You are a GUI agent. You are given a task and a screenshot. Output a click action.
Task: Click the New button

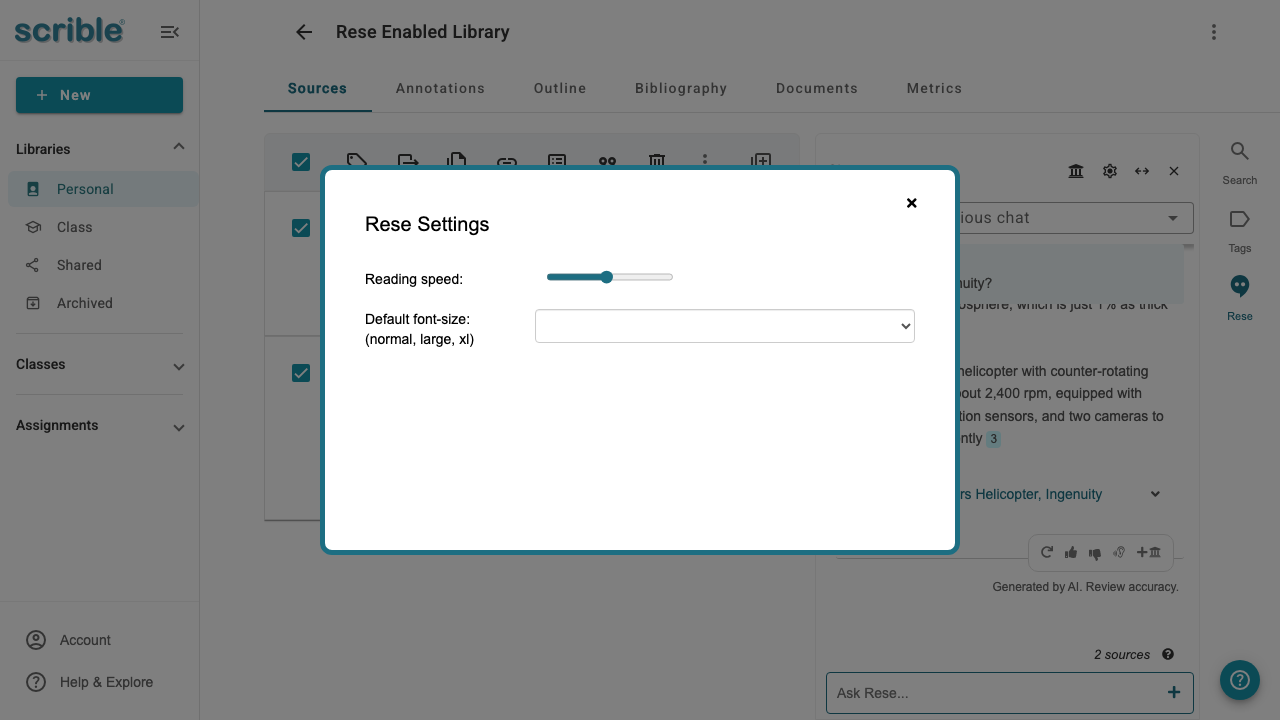pyautogui.click(x=99, y=95)
